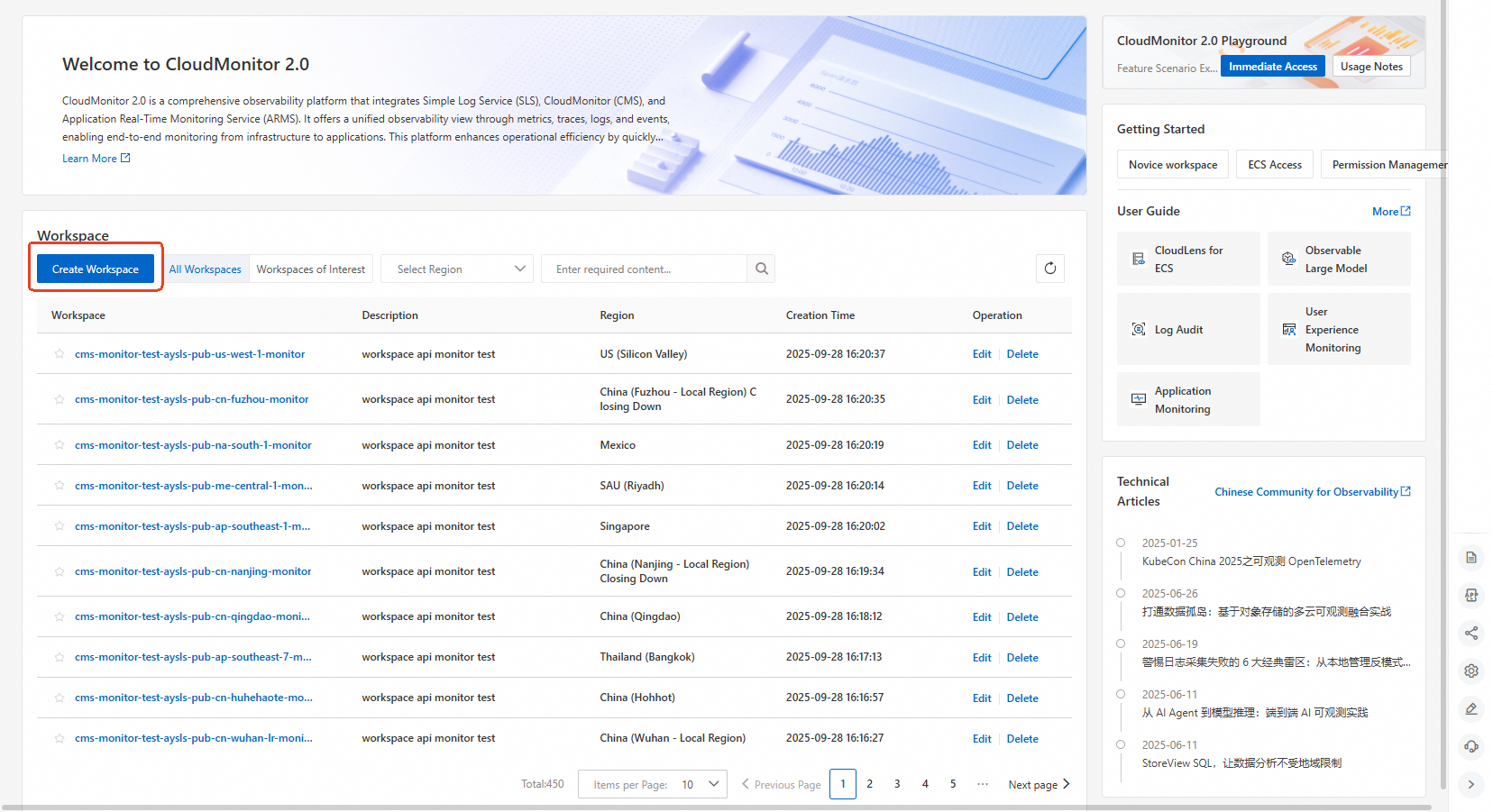Star the ap-southeast-7 workspace
The height and width of the screenshot is (812, 1493).
pyautogui.click(x=60, y=657)
